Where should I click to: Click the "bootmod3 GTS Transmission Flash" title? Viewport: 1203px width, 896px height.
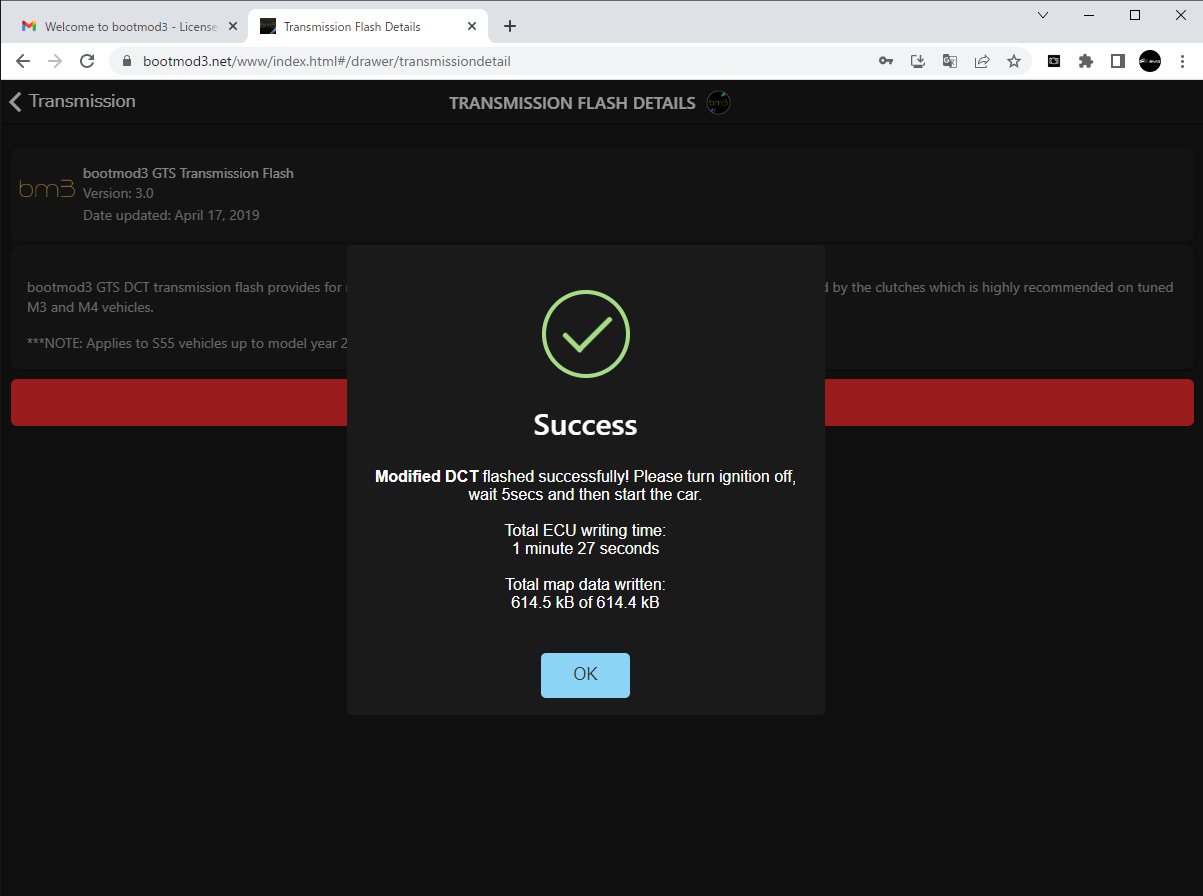coord(188,173)
